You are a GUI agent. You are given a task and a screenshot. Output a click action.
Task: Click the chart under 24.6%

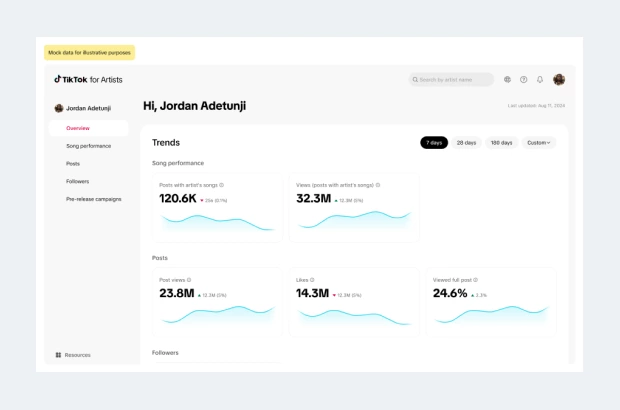491,315
